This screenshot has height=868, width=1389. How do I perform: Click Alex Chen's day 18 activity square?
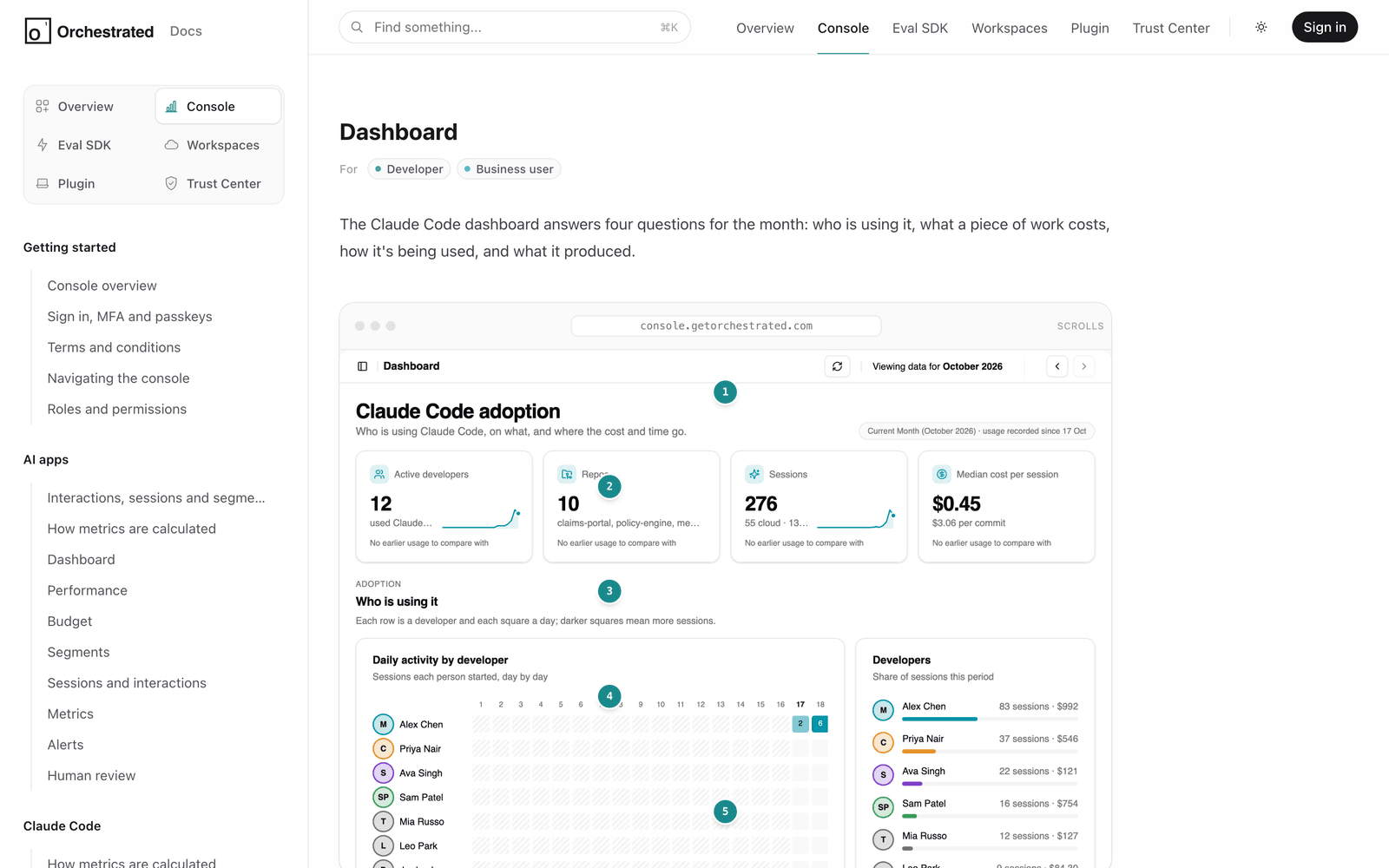coord(820,724)
